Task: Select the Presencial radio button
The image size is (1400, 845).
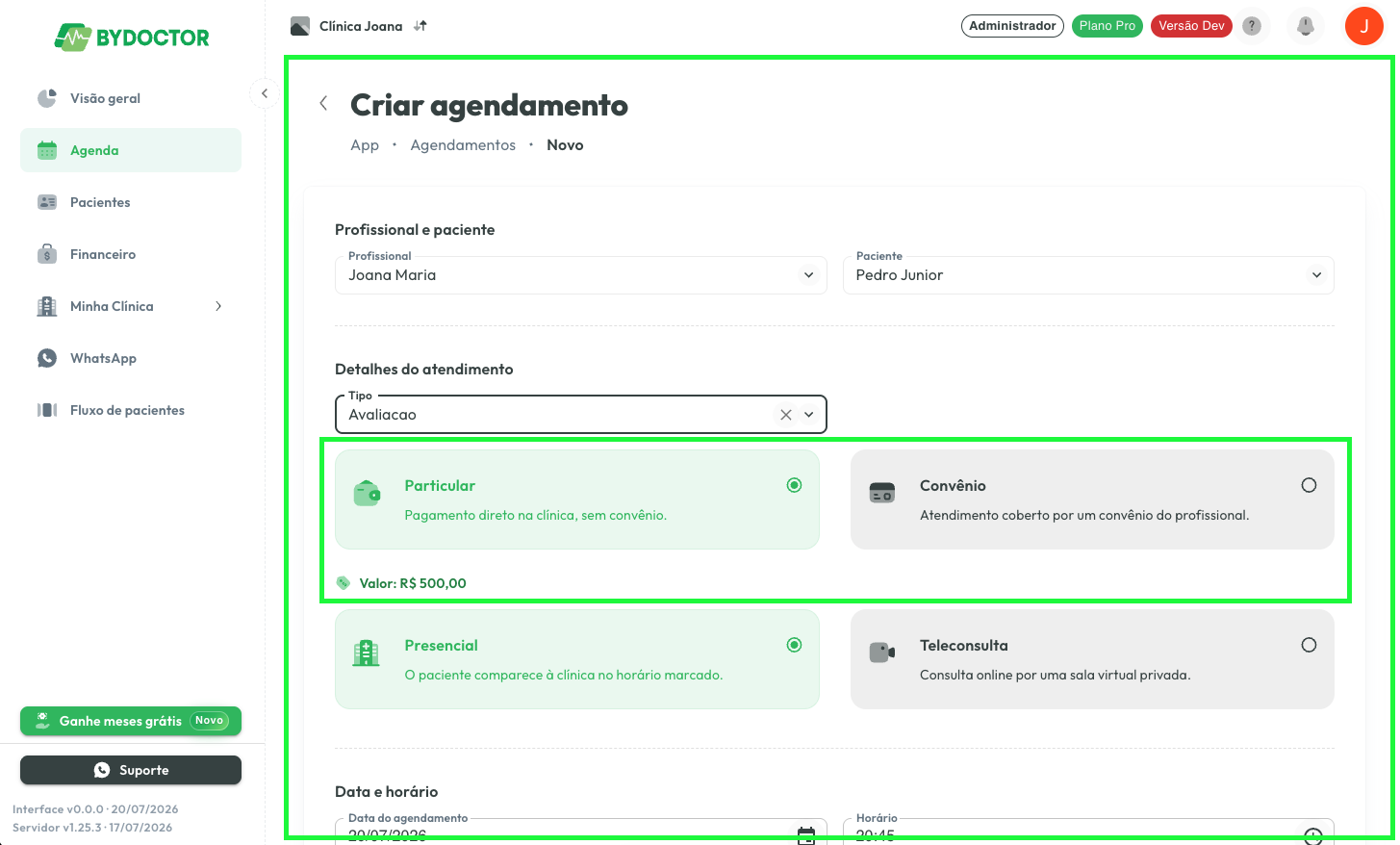Action: [x=794, y=645]
